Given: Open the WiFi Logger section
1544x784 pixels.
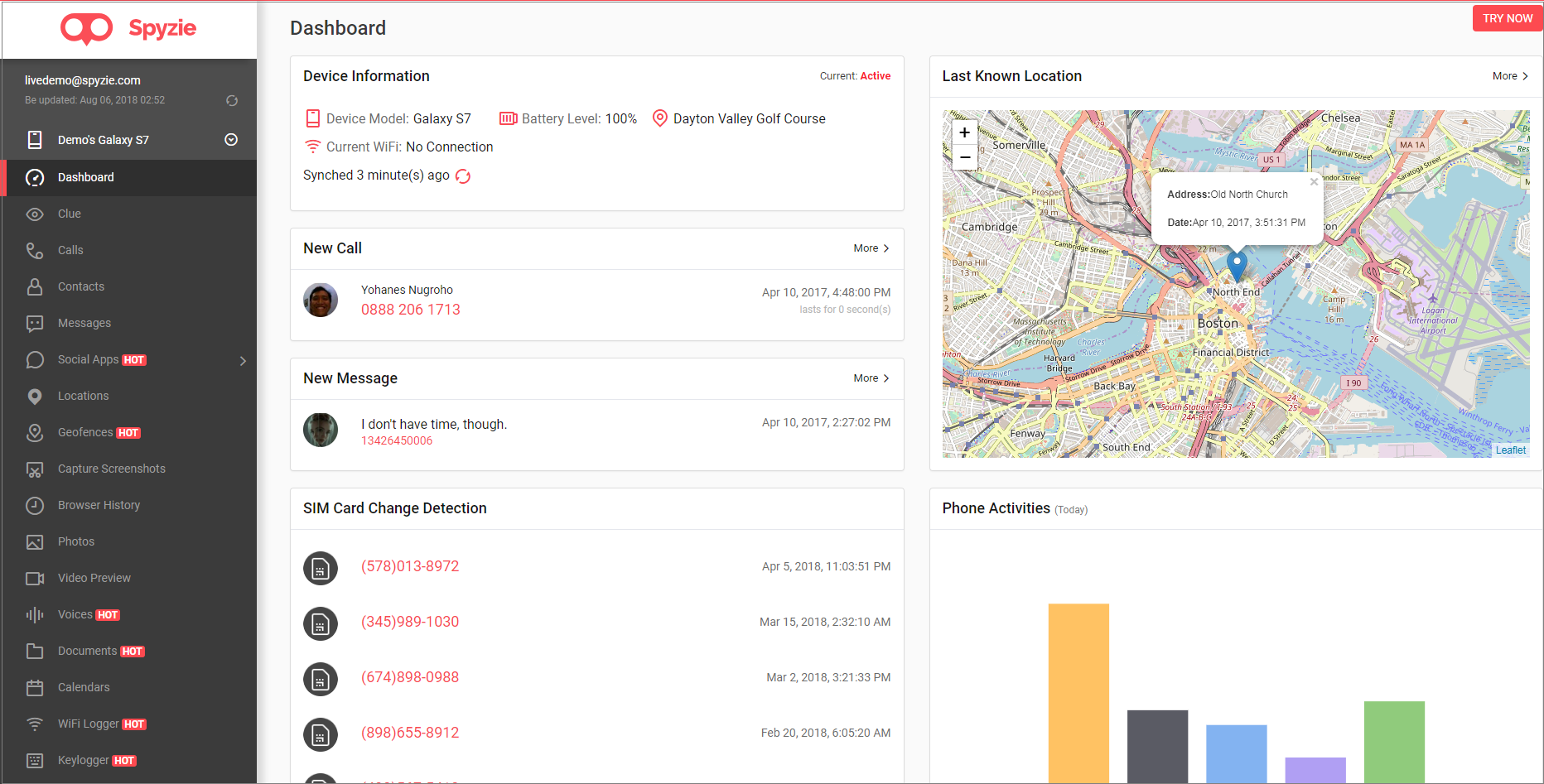Looking at the screenshot, I should point(89,724).
